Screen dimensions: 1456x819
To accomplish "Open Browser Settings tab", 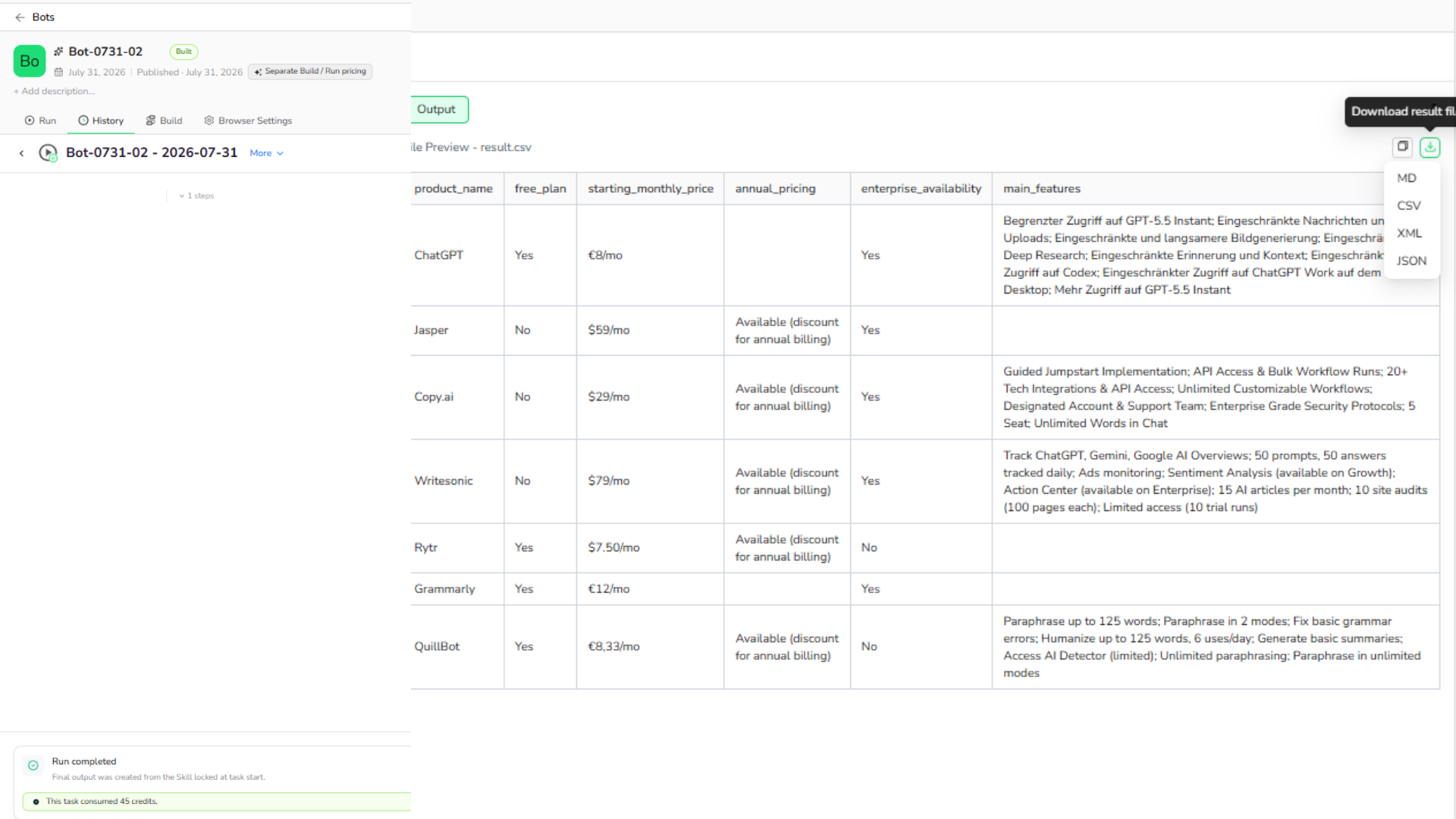I will 248,121.
